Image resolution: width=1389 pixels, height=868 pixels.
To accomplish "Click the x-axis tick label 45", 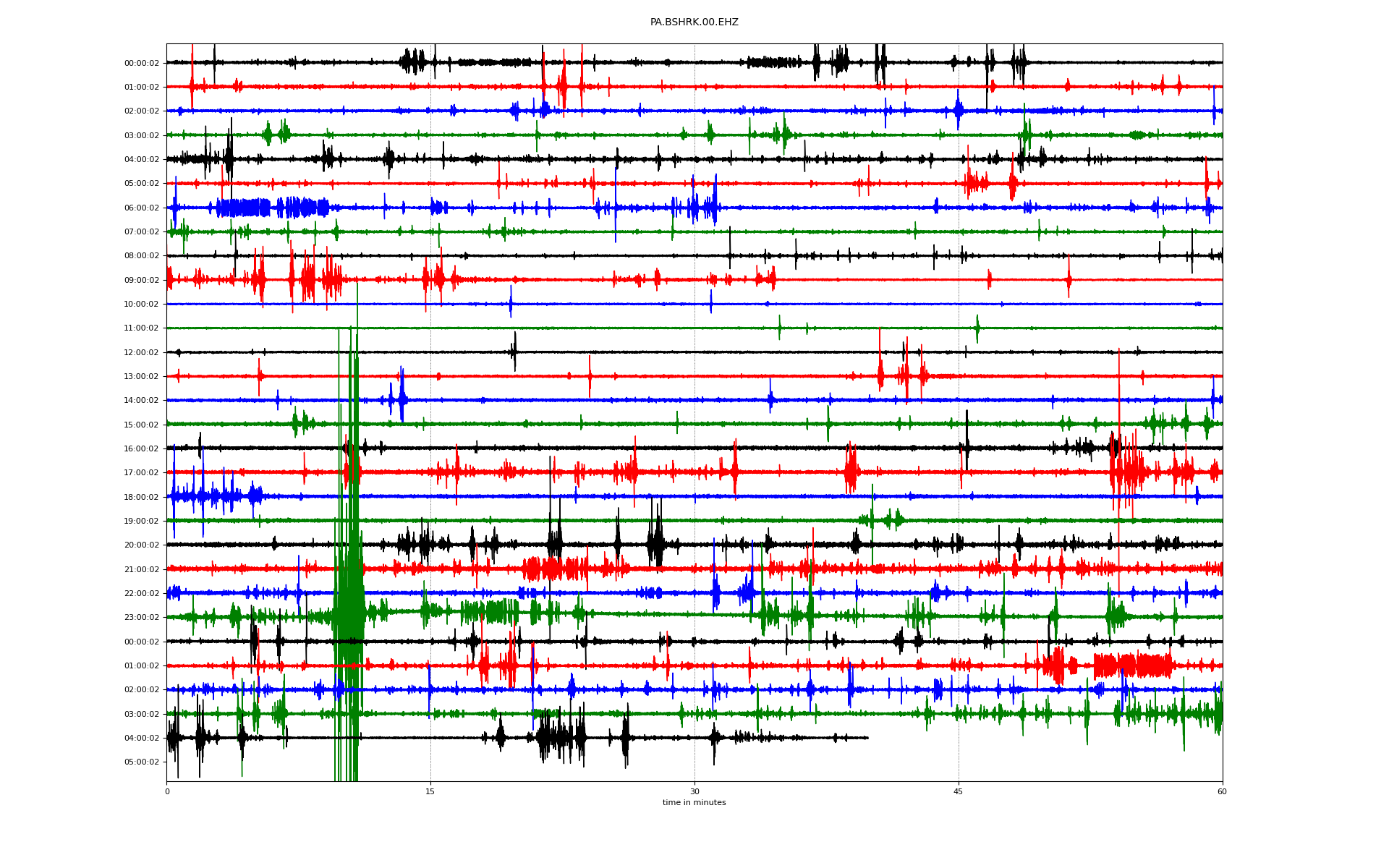I will [x=959, y=791].
